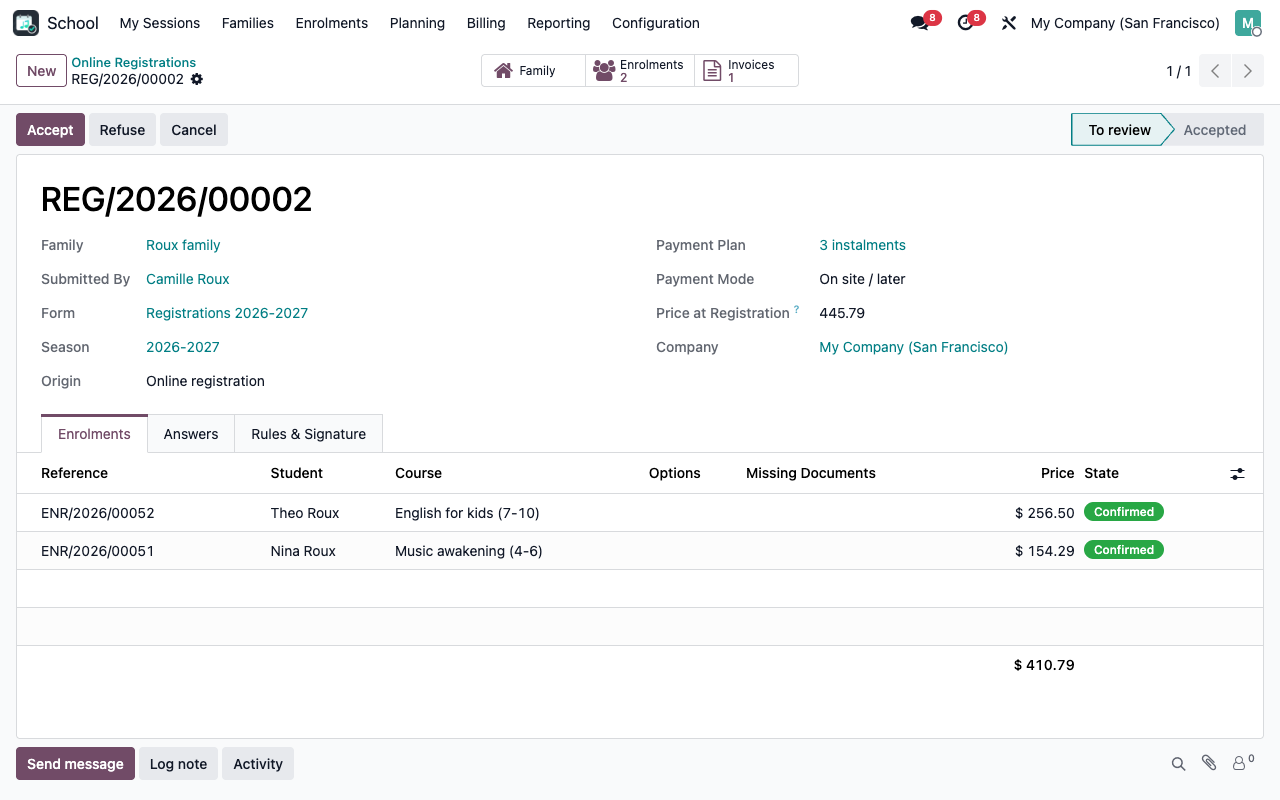
Task: Click the Send message button
Action: [x=75, y=764]
